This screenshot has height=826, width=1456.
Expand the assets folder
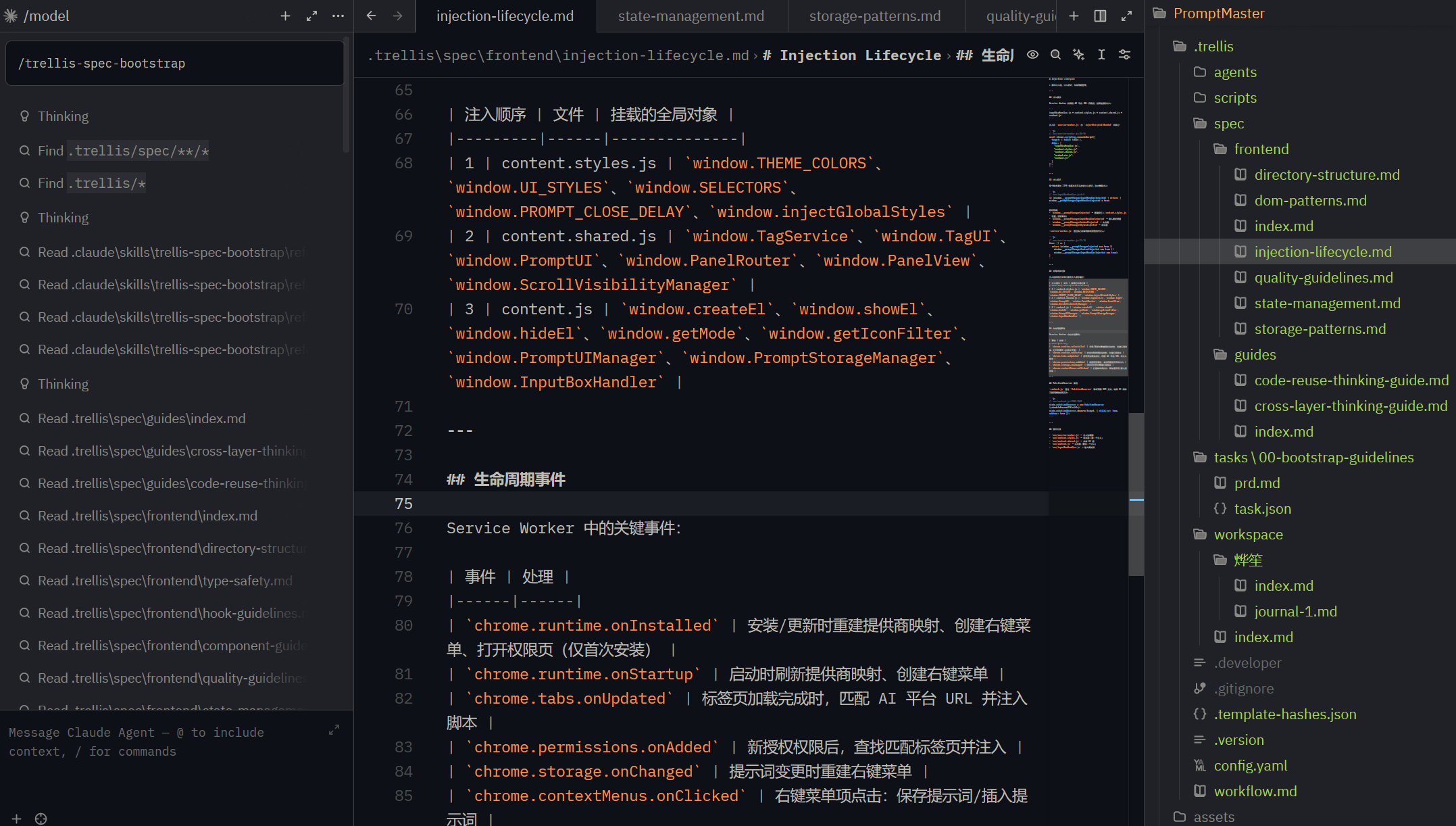pos(1213,817)
